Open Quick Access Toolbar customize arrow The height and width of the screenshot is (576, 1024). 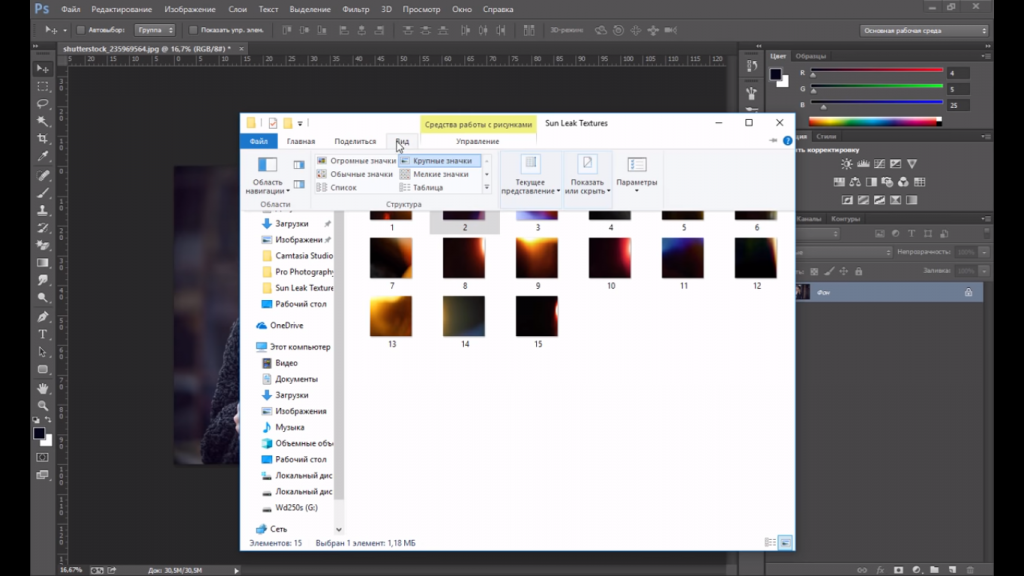click(x=300, y=123)
